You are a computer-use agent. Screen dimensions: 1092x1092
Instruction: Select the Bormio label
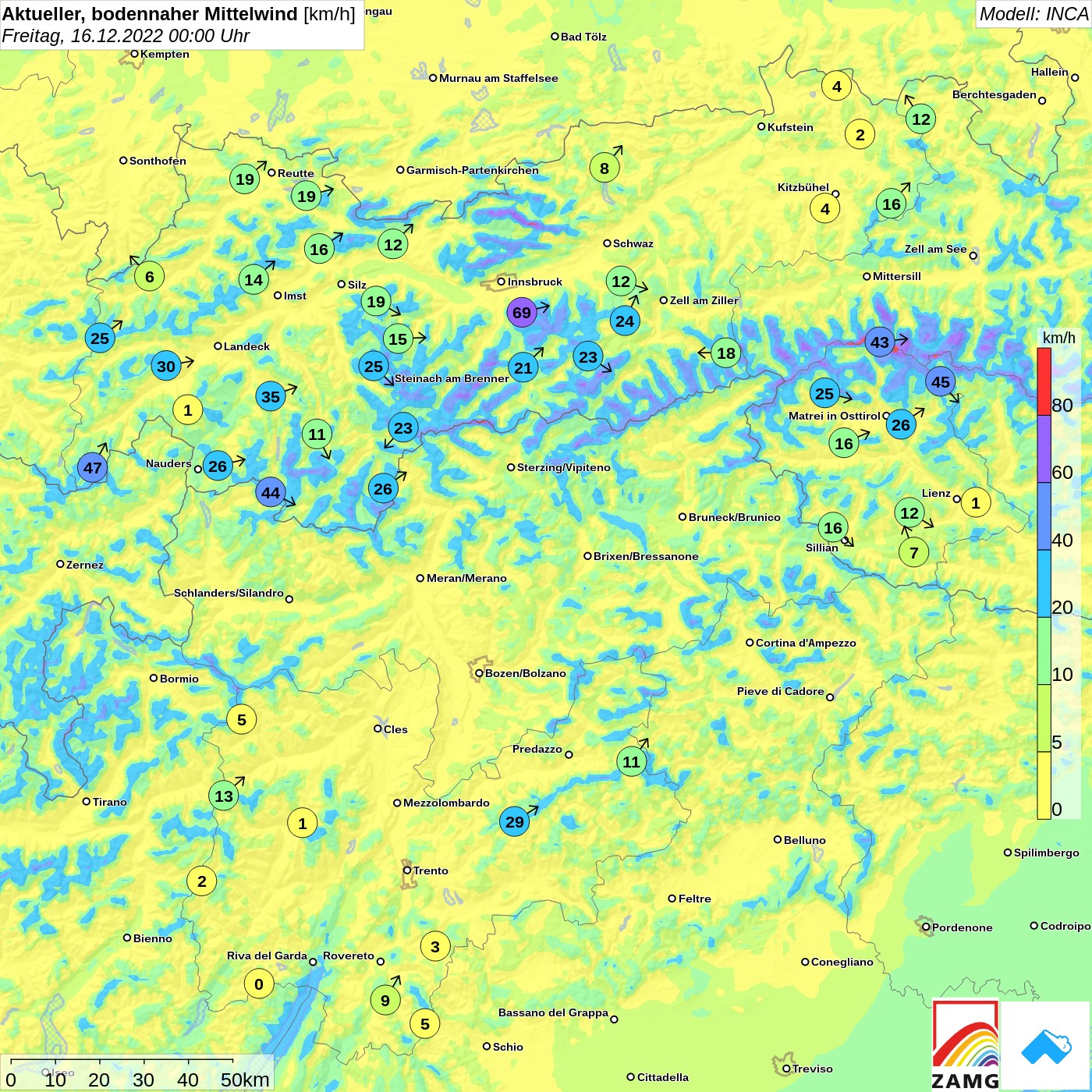[179, 679]
